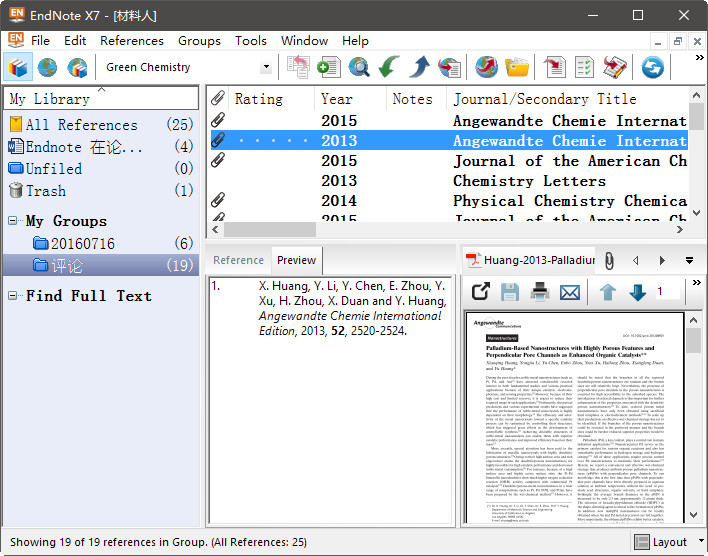This screenshot has height=556, width=708.
Task: Click Copy to Local Library icon
Action: 298,67
